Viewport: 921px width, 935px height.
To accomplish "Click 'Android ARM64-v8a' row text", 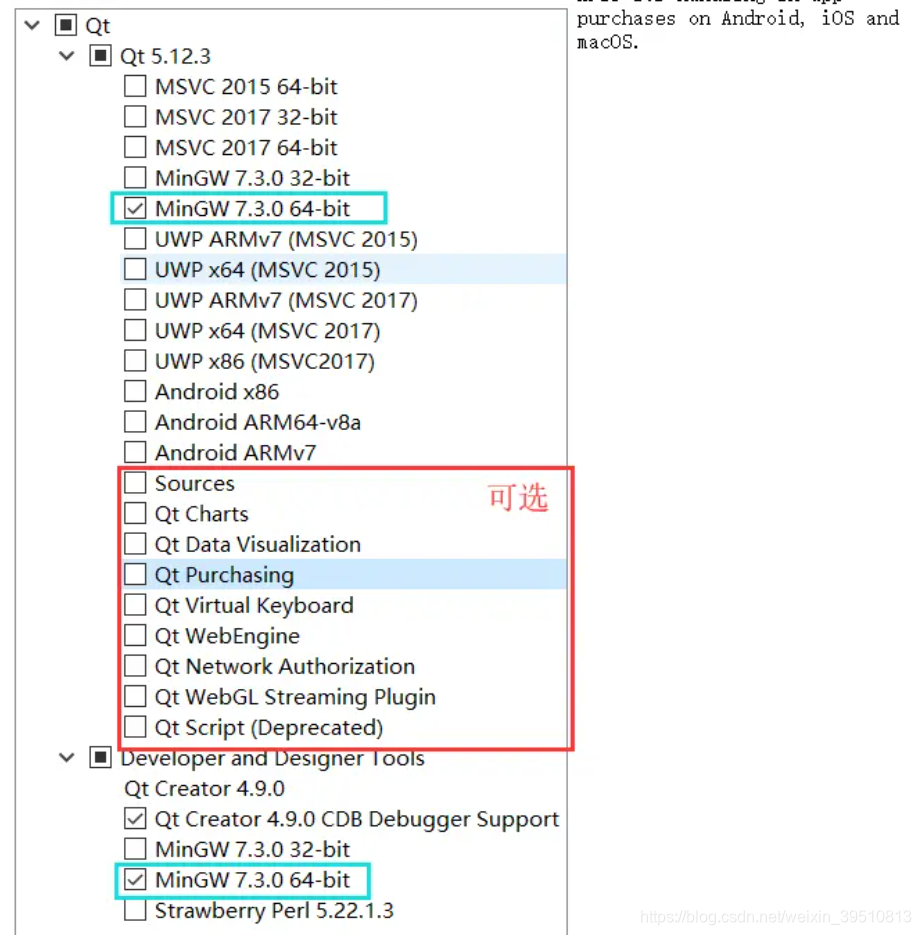I will pos(258,422).
